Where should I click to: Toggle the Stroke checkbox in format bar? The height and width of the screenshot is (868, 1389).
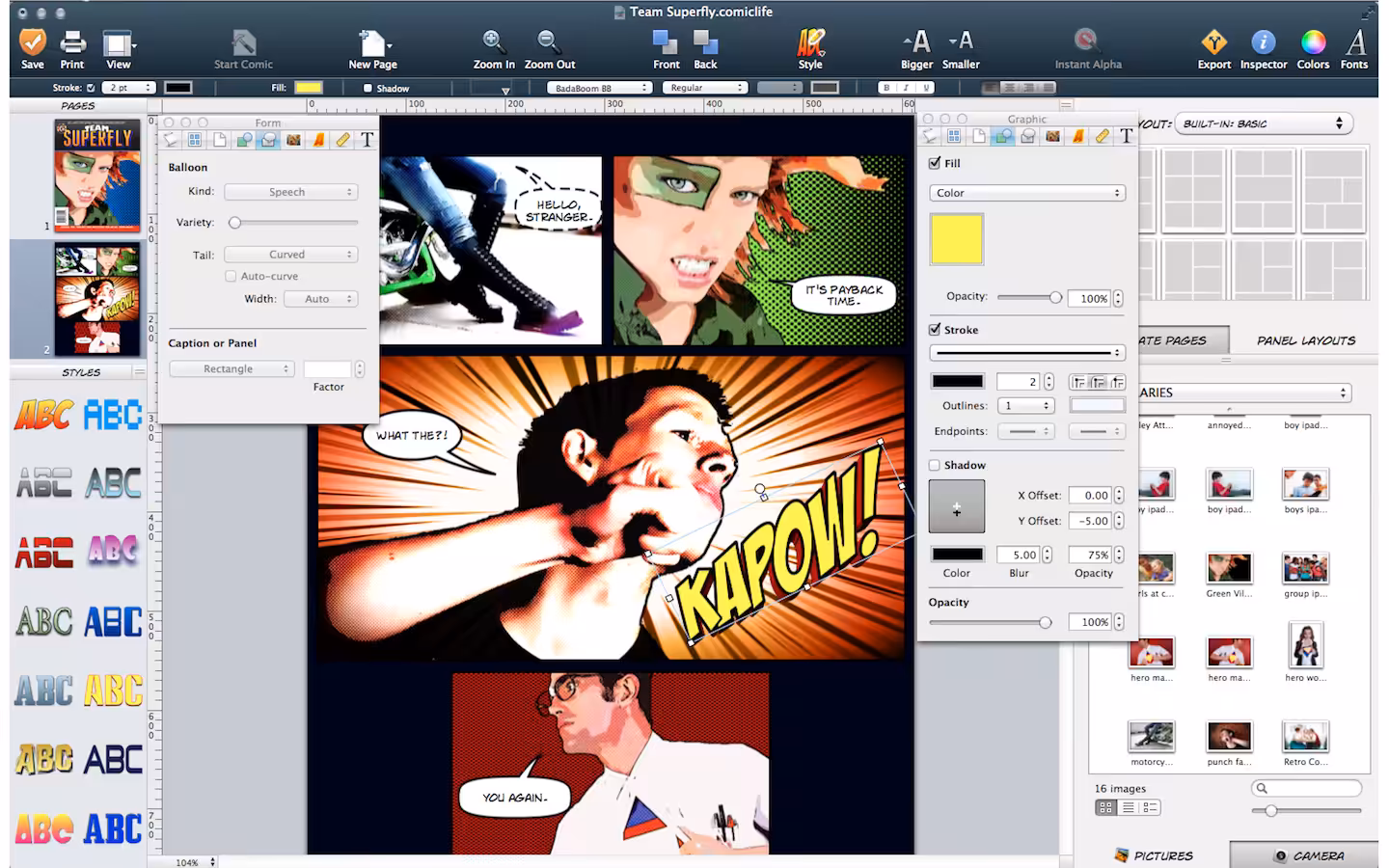click(x=91, y=88)
